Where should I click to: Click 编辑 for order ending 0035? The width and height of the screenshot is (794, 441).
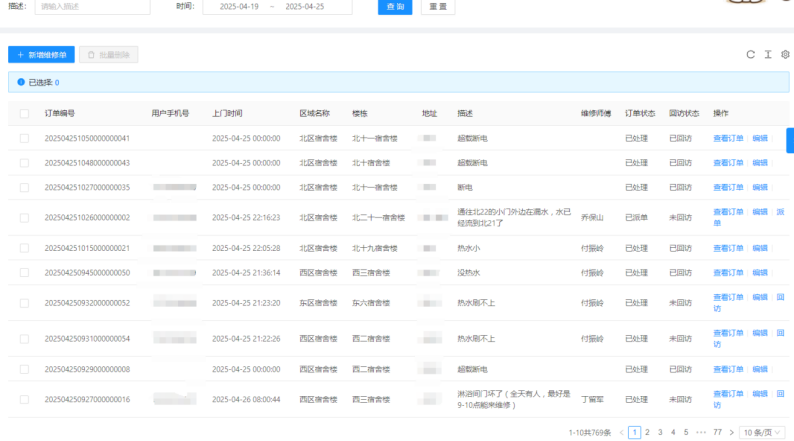(760, 187)
